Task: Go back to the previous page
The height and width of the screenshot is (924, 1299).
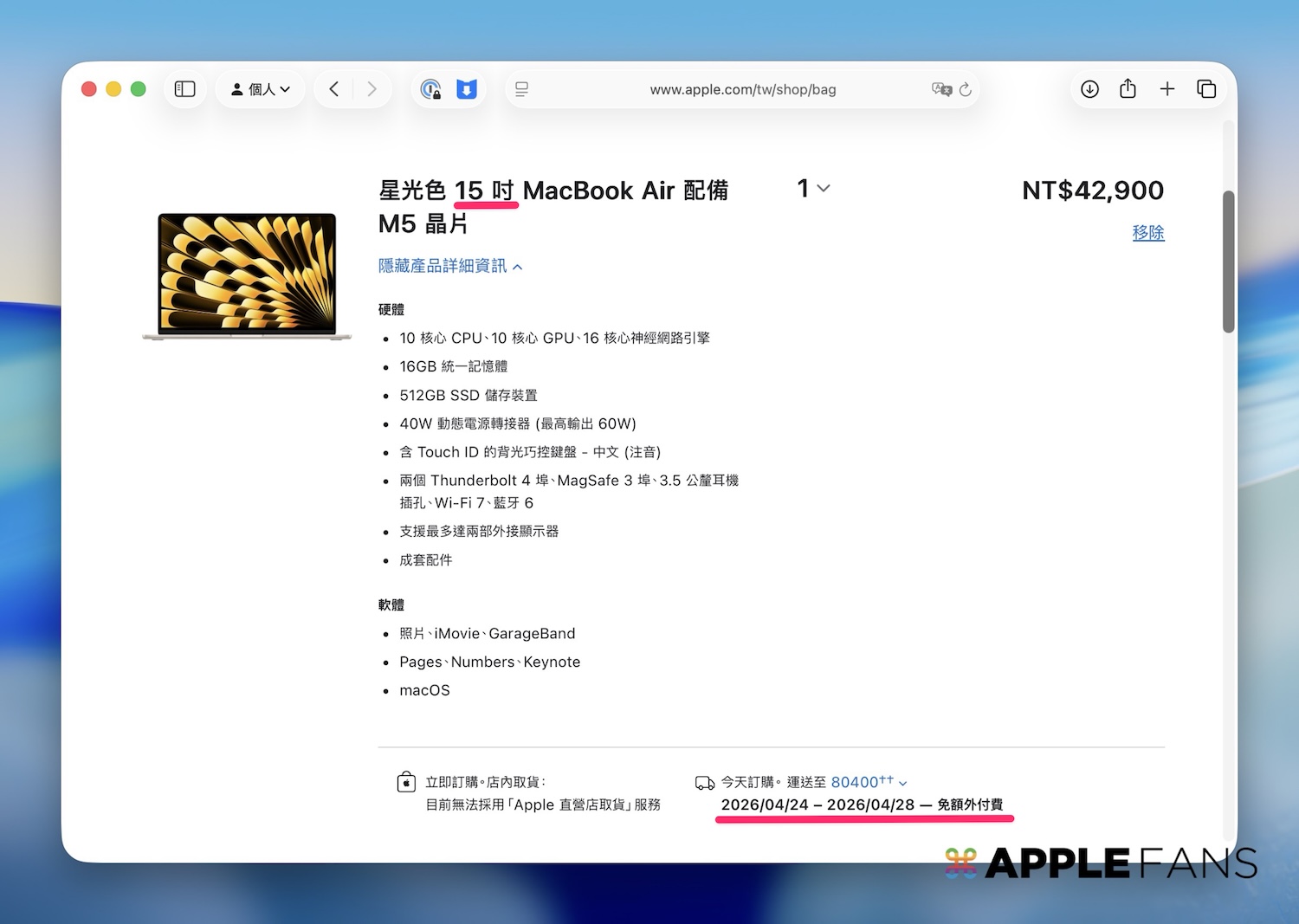Action: (334, 89)
